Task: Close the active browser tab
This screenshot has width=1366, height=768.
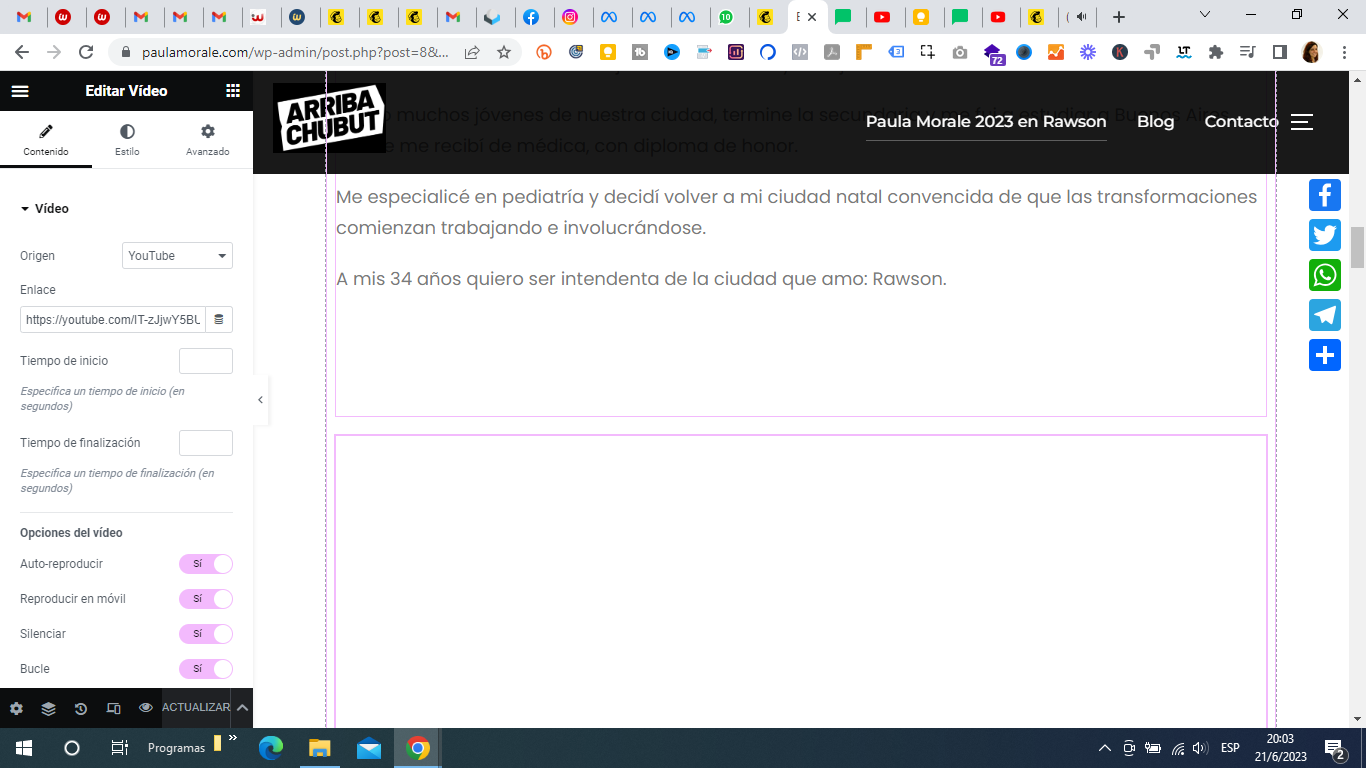Action: click(x=813, y=17)
